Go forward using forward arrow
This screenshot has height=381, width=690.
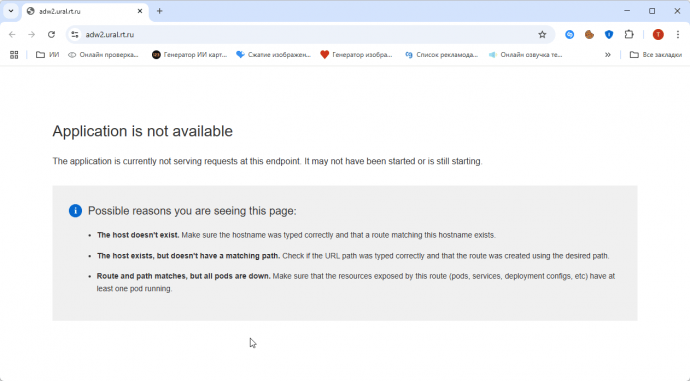[x=32, y=34]
